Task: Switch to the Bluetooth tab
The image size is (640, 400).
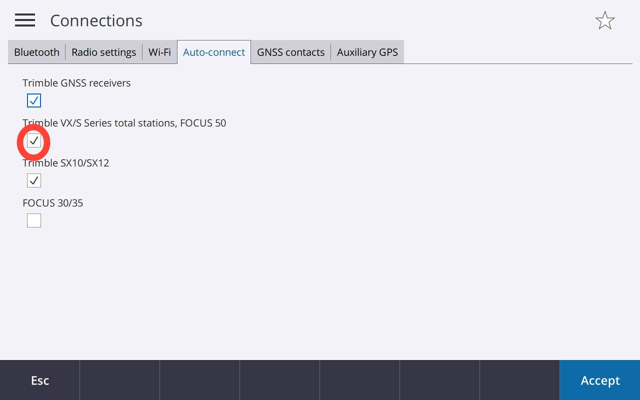Action: (x=37, y=52)
